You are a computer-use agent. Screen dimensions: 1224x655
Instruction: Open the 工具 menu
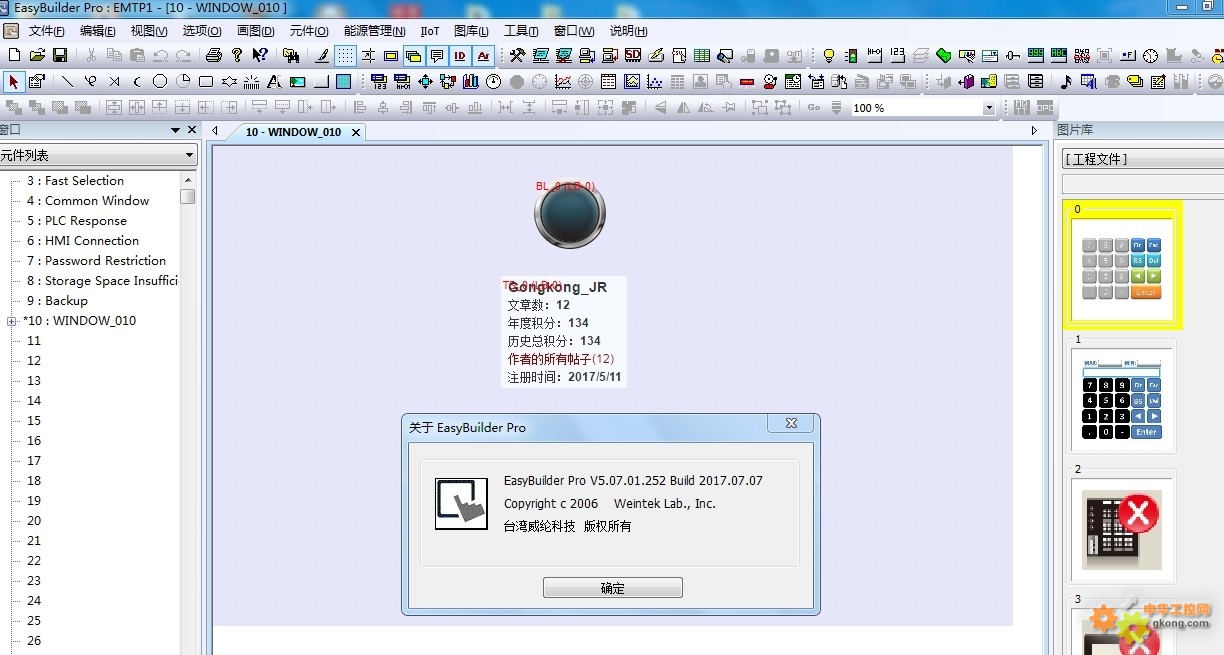click(x=521, y=31)
